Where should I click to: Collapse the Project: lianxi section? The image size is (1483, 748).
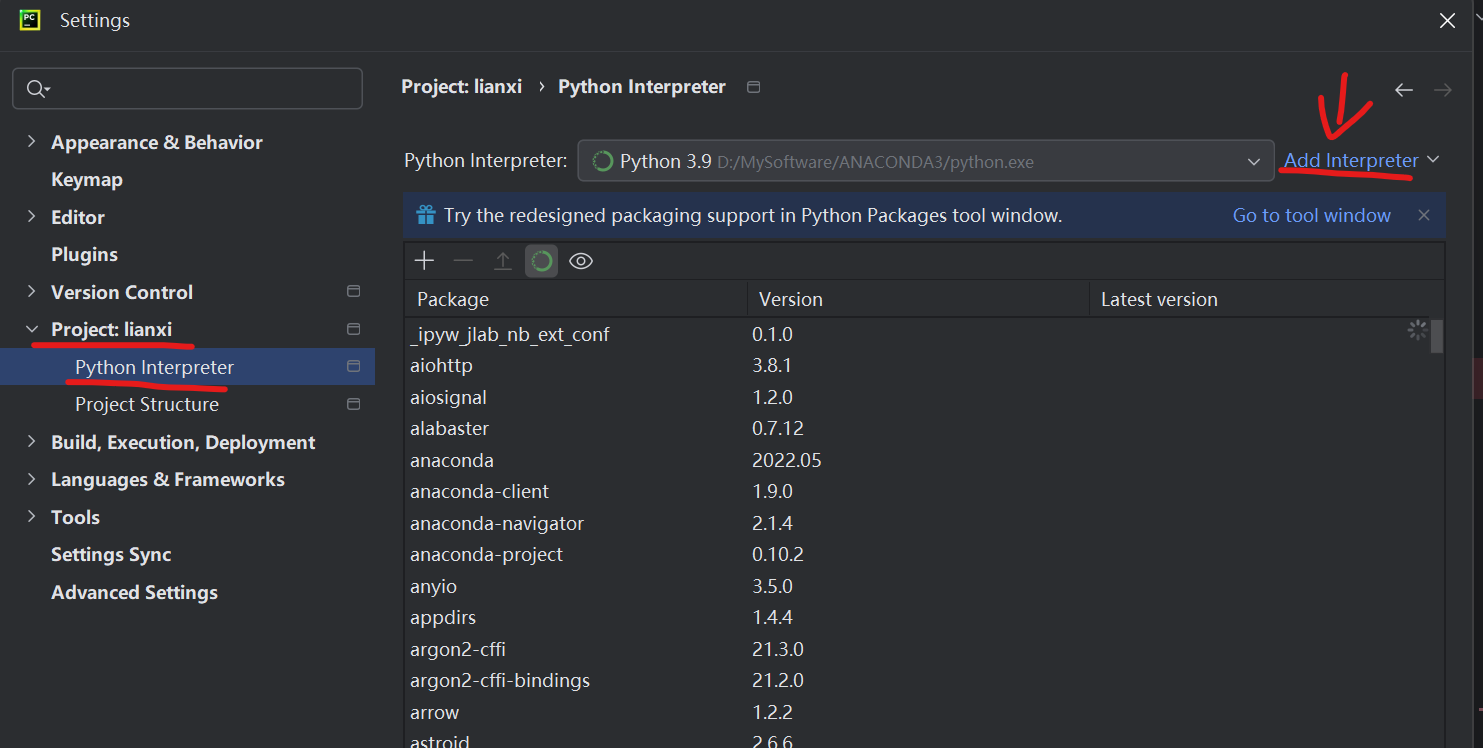(x=31, y=329)
